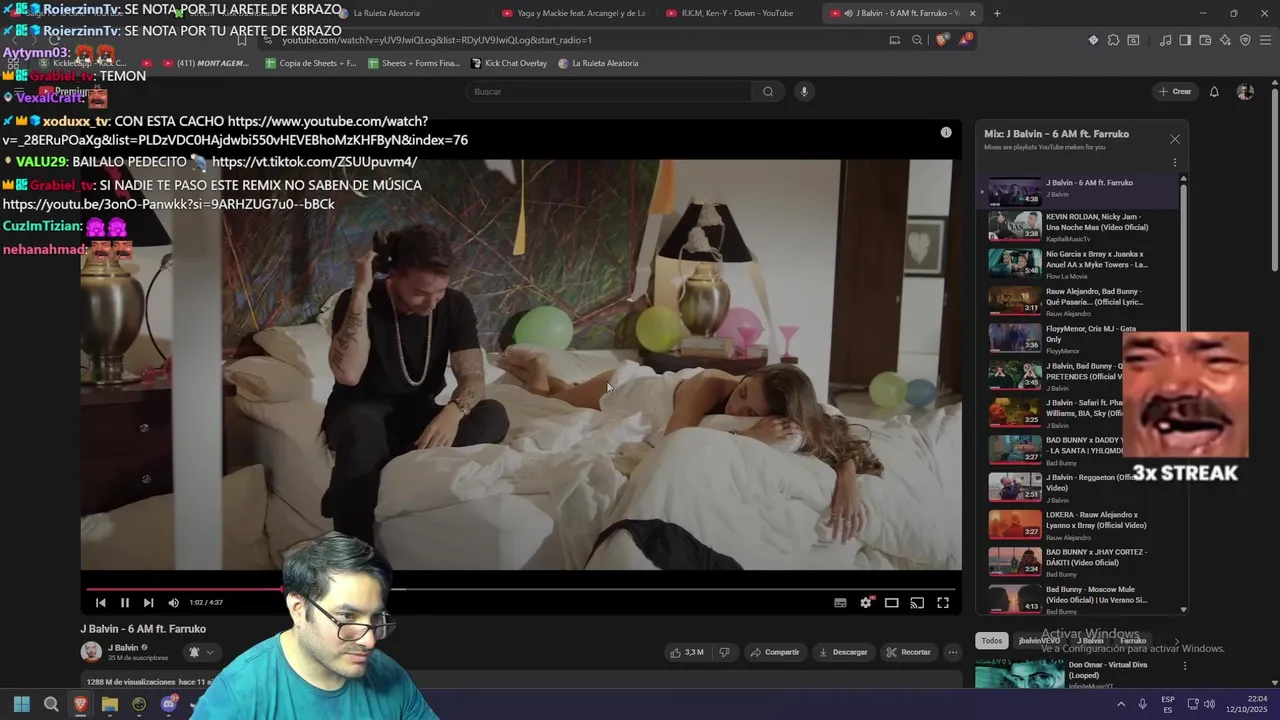Viewport: 1280px width, 720px height.
Task: Toggle subtitles in the video player
Action: click(x=840, y=603)
